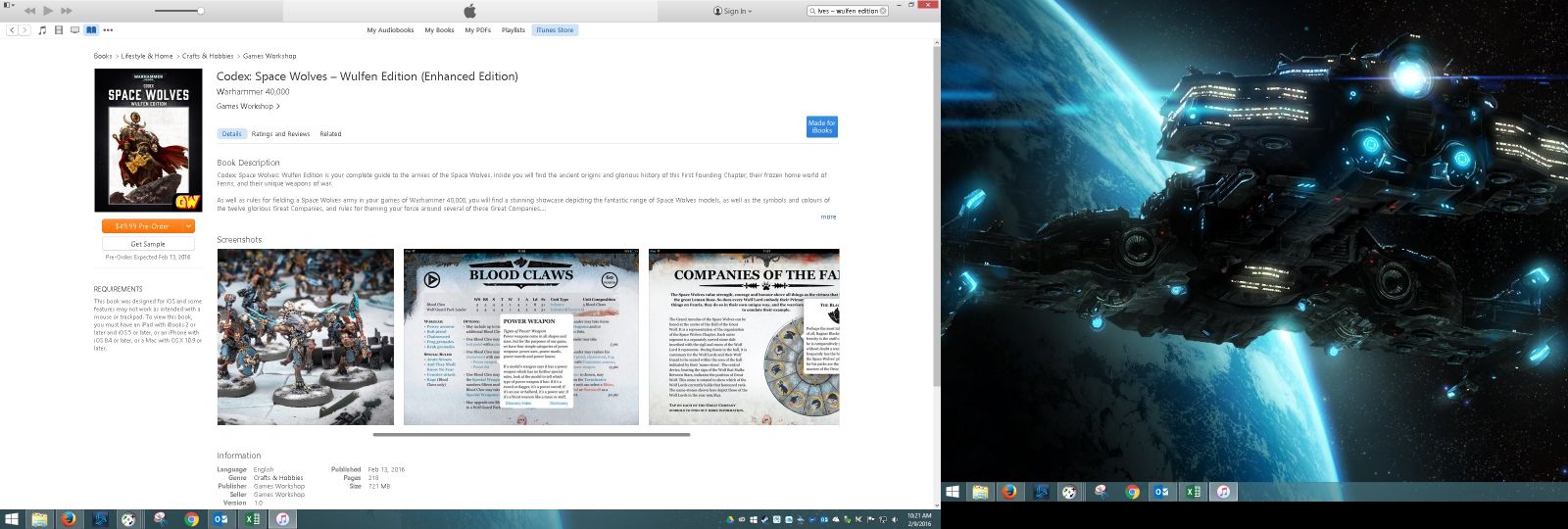Select the Details tab
The image size is (1568, 529).
tap(231, 134)
